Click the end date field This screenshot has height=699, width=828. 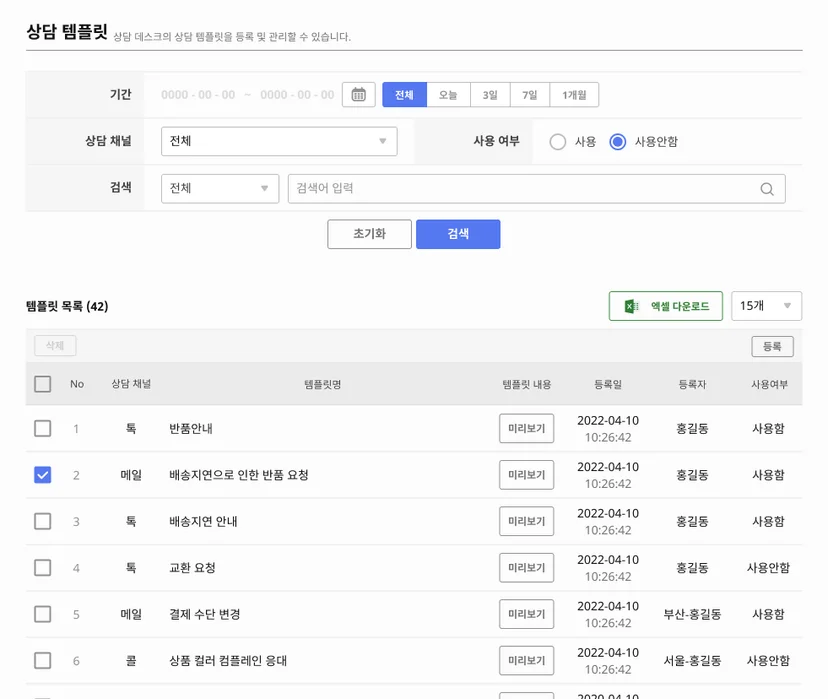297,95
